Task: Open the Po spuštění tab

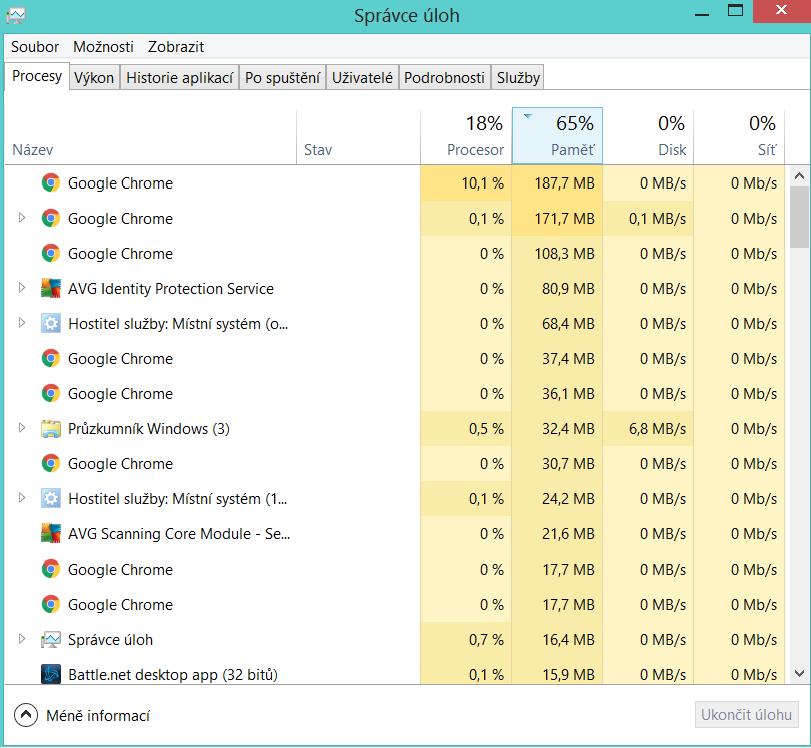Action: 282,78
